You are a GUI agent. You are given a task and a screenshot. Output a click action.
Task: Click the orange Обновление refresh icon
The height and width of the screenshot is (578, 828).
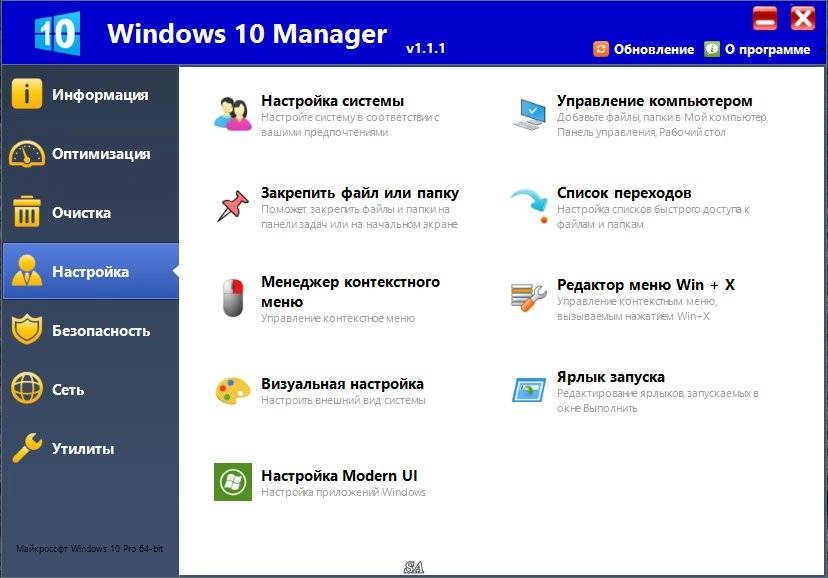tap(601, 49)
